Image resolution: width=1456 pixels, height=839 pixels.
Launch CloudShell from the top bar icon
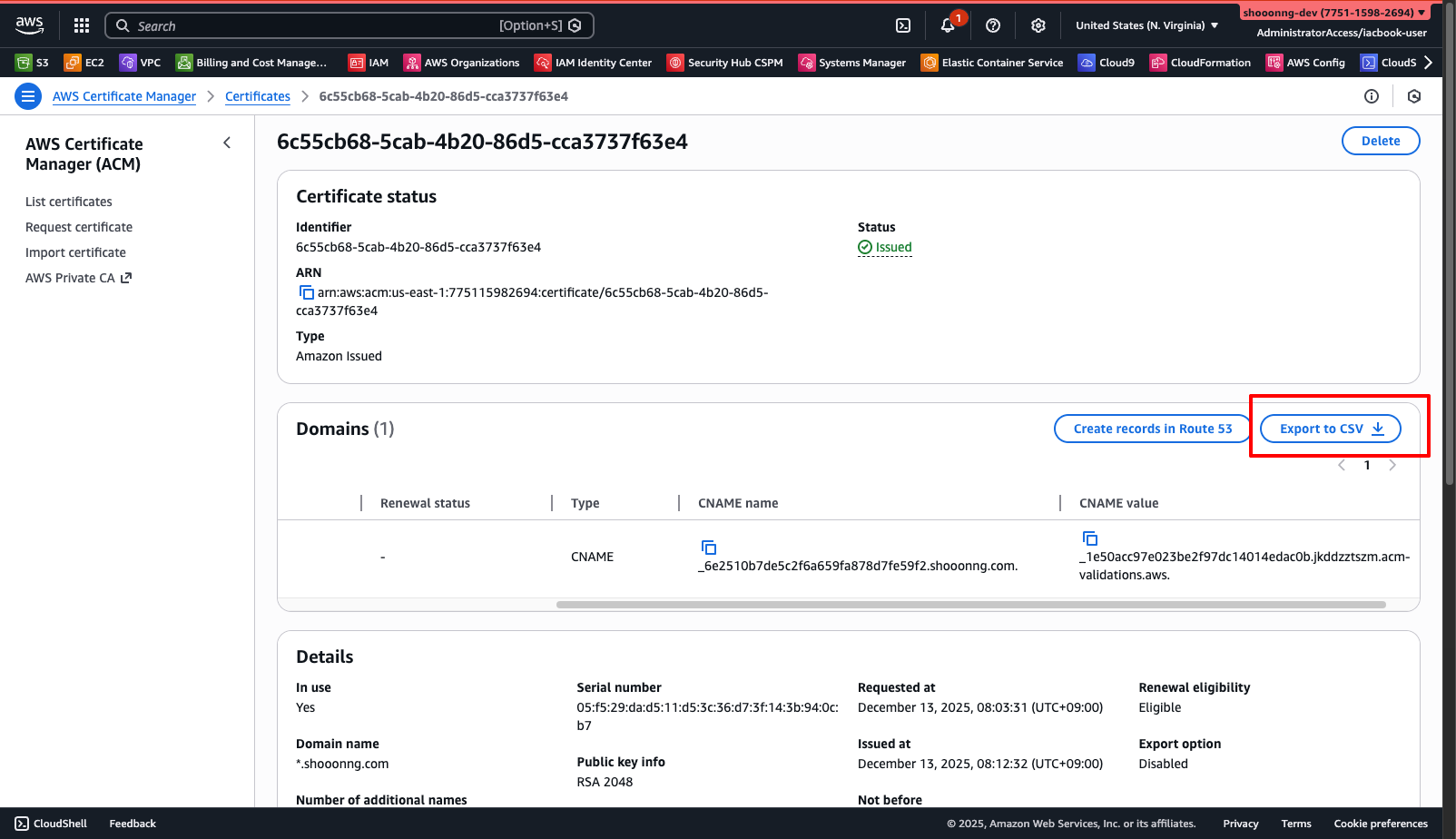903,25
